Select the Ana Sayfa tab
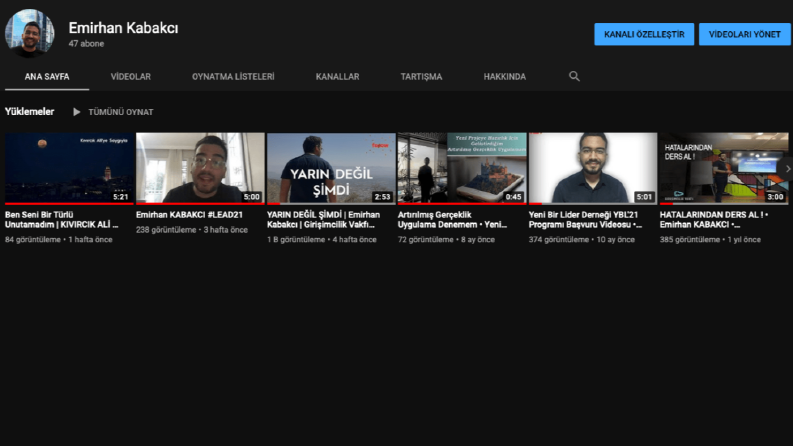 [x=47, y=77]
